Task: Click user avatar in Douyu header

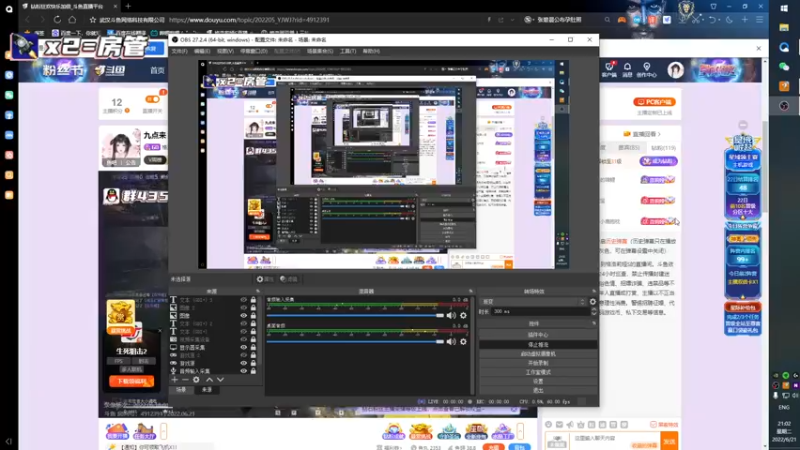Action: click(676, 70)
